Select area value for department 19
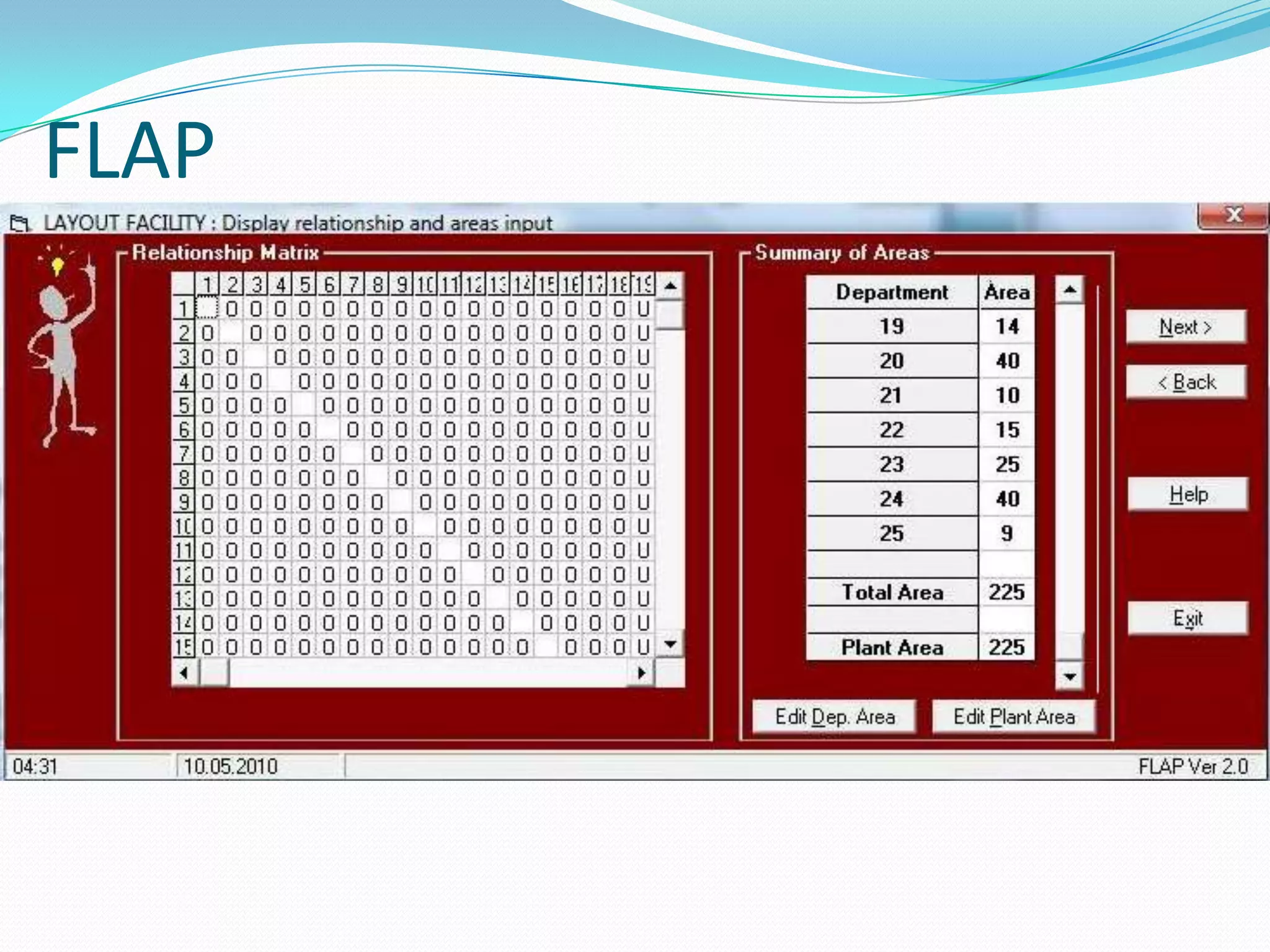Image resolution: width=1270 pixels, height=952 pixels. pyautogui.click(x=1006, y=327)
